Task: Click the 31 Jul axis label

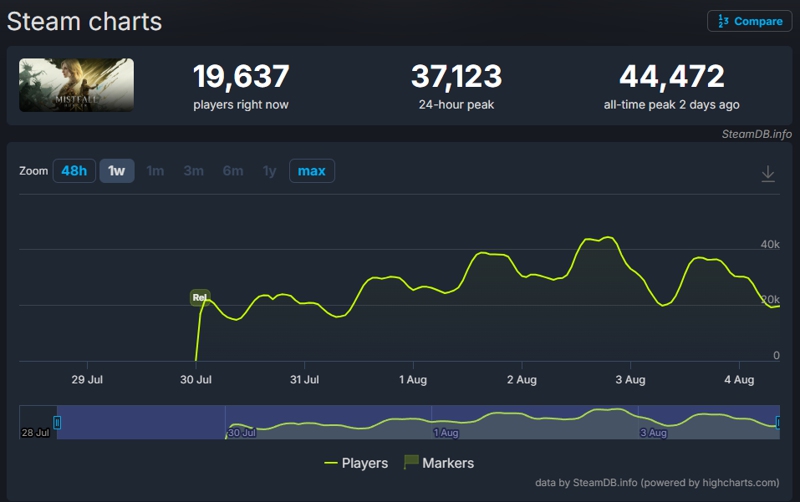Action: point(305,380)
